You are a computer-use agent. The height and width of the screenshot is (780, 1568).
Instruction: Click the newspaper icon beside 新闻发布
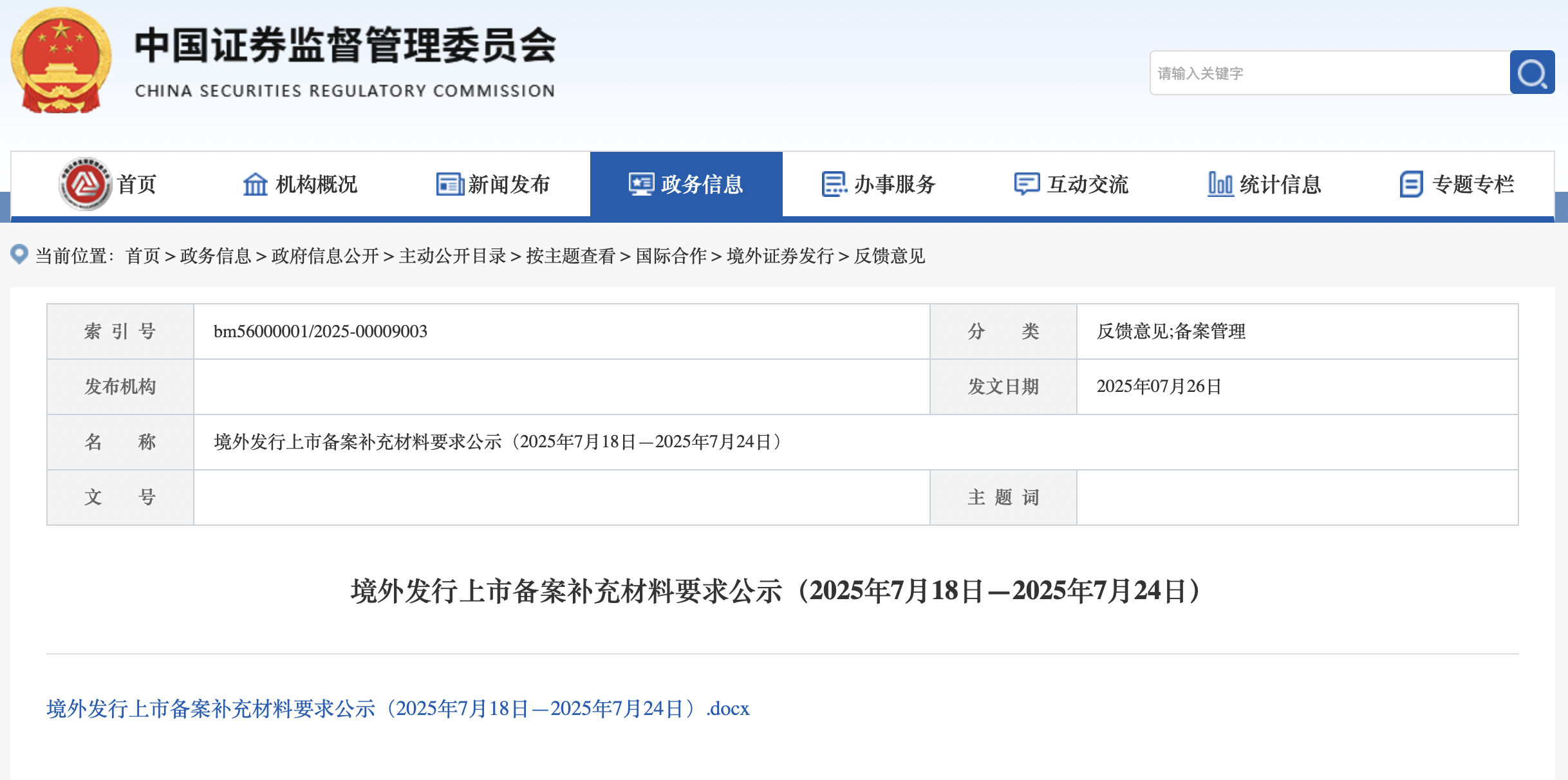pos(449,184)
